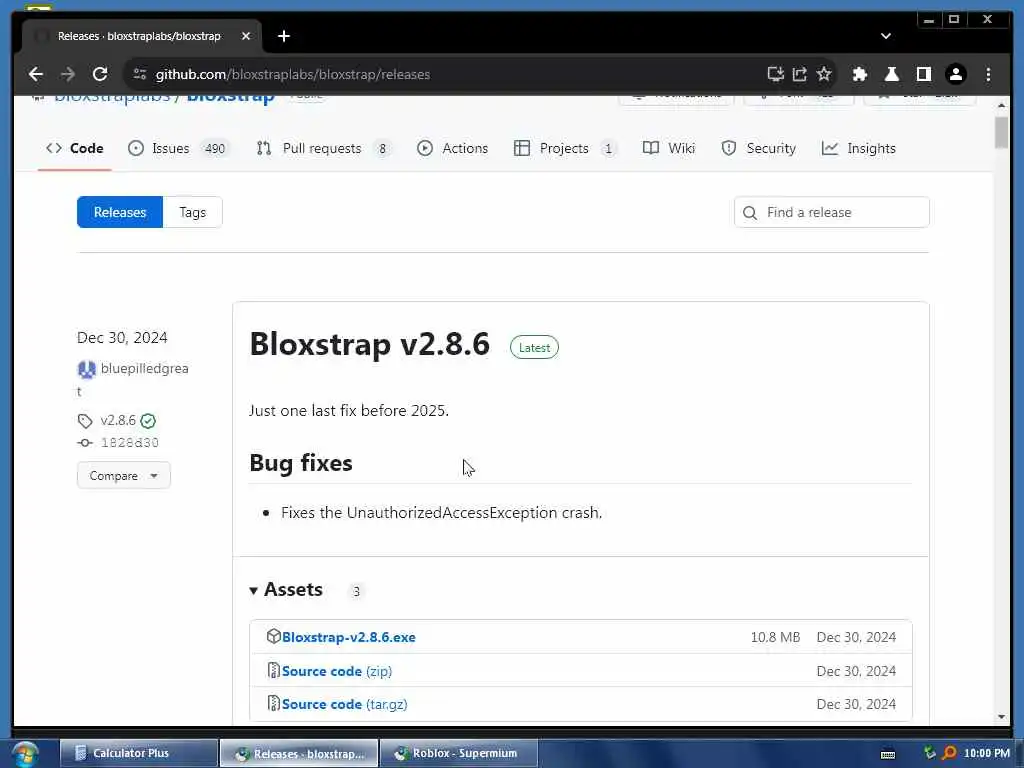The height and width of the screenshot is (768, 1024).
Task: Open the Projects tab
Action: click(565, 148)
